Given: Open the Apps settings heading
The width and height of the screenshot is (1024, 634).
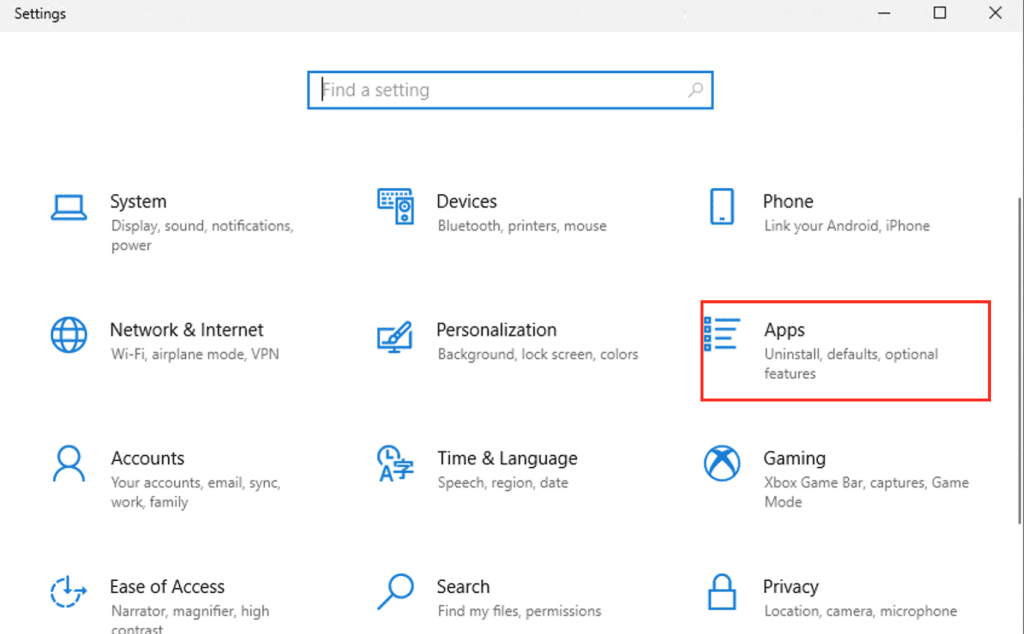Looking at the screenshot, I should pyautogui.click(x=784, y=330).
